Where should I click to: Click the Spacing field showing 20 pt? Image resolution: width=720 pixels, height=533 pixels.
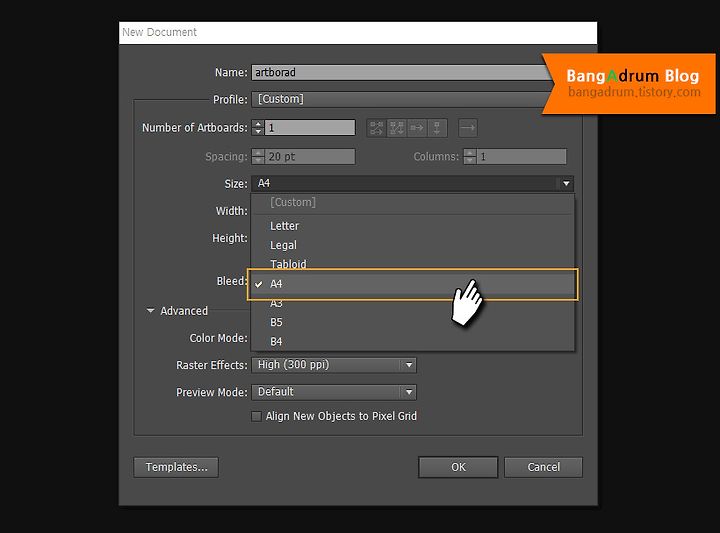[310, 157]
